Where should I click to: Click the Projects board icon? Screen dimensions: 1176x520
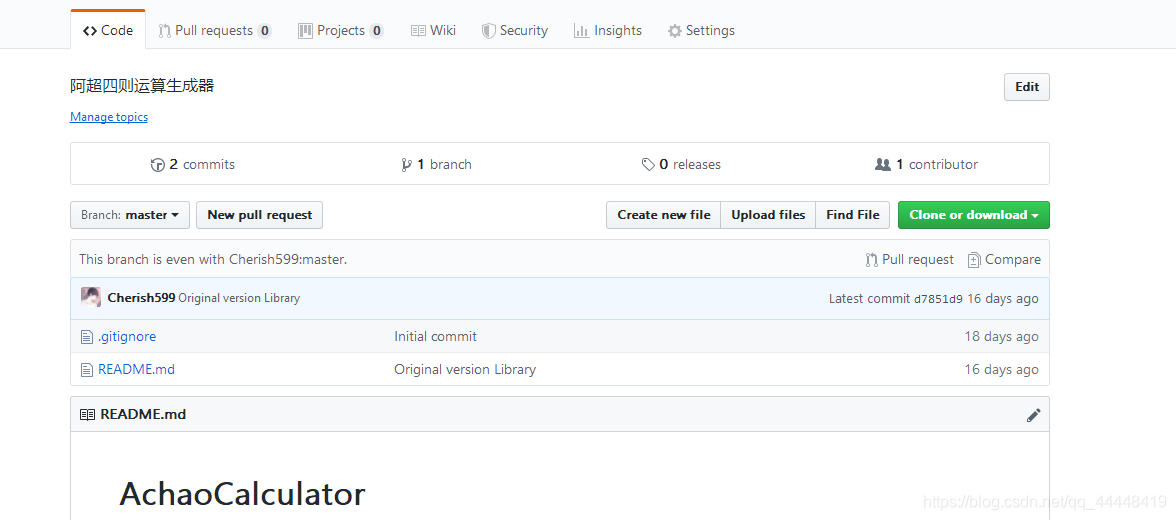click(305, 31)
